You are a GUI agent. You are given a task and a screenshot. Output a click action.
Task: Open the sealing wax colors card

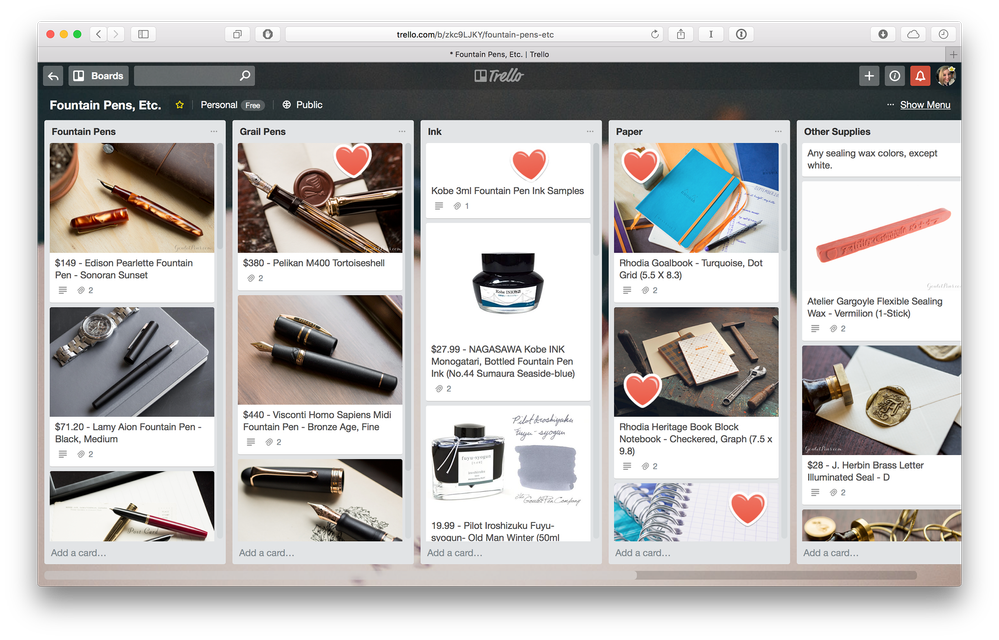pyautogui.click(x=880, y=159)
